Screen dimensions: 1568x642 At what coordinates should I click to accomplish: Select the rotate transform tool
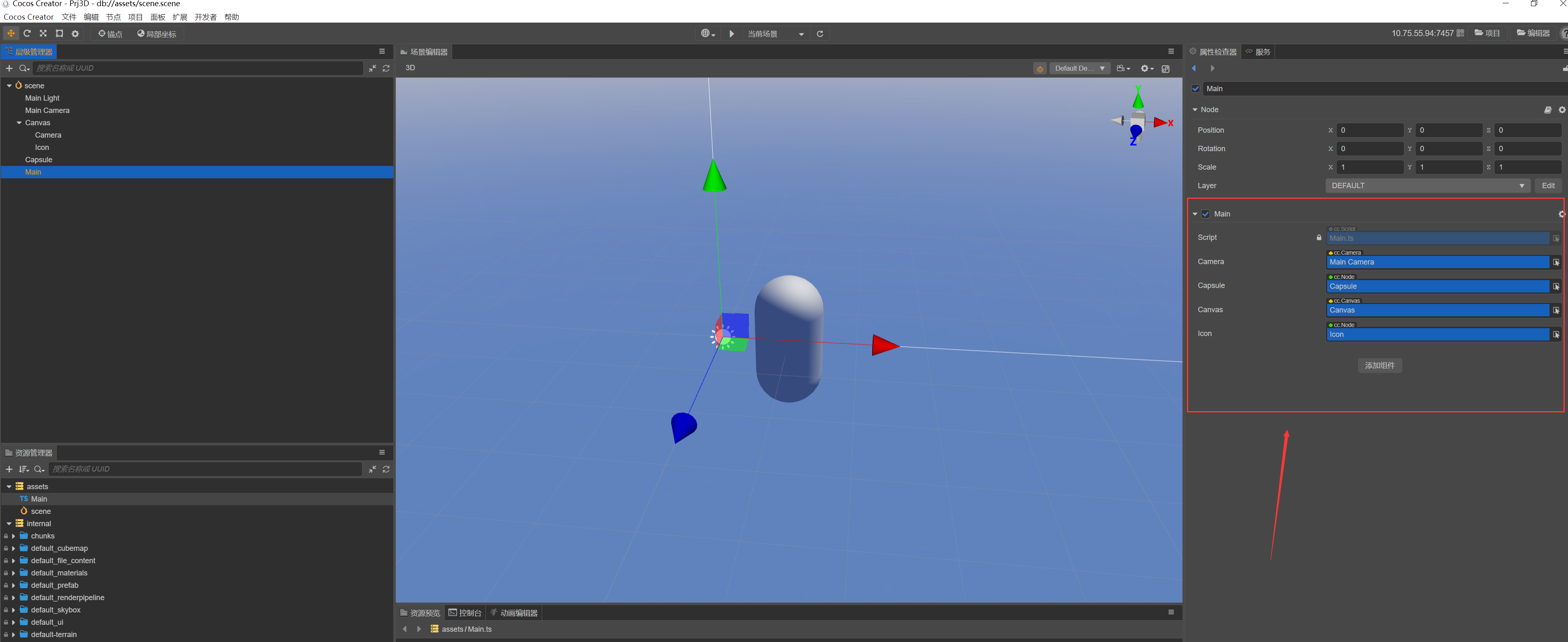(x=27, y=33)
